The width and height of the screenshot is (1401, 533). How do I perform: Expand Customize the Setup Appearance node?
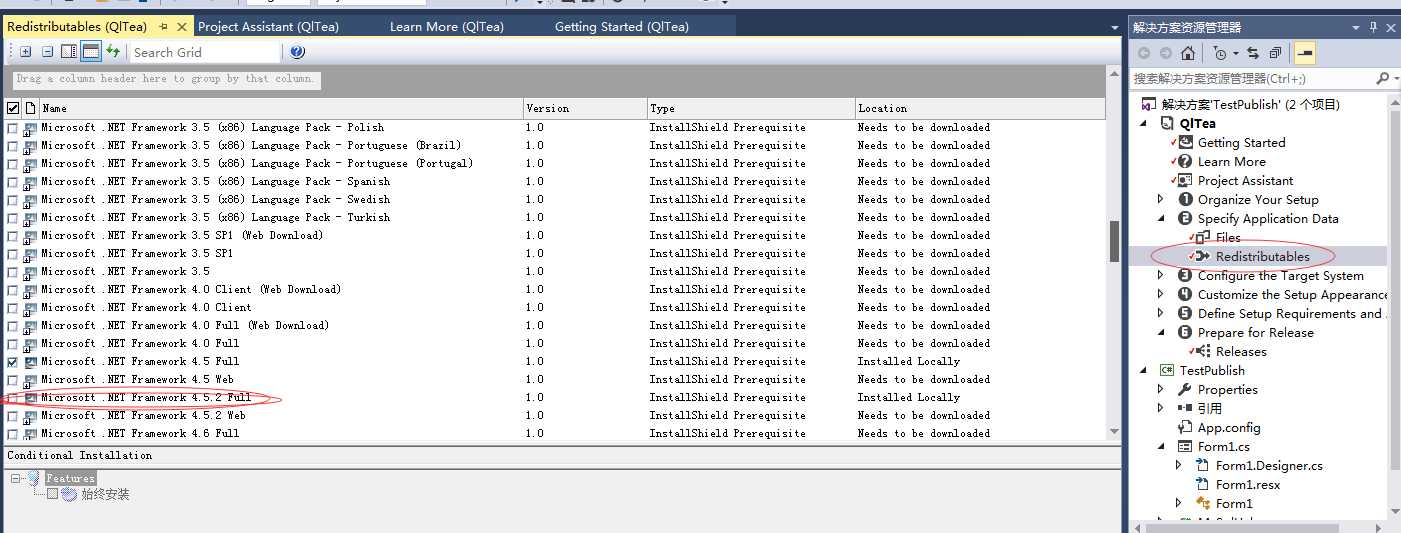pyautogui.click(x=1161, y=294)
